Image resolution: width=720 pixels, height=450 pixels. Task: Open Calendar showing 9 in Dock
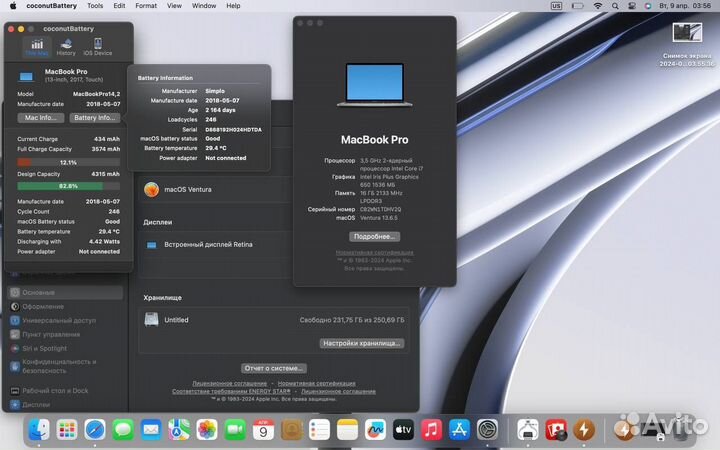pyautogui.click(x=263, y=430)
